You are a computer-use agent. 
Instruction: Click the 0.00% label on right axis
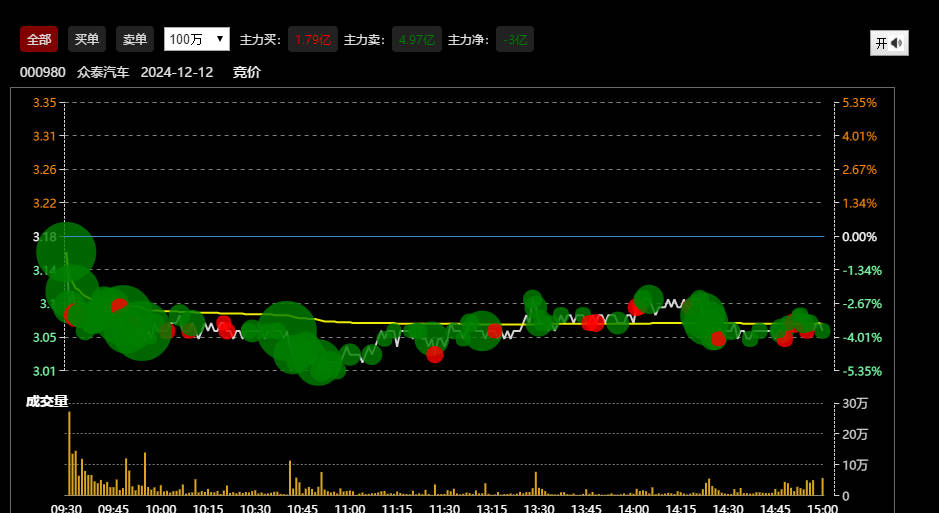tap(859, 237)
